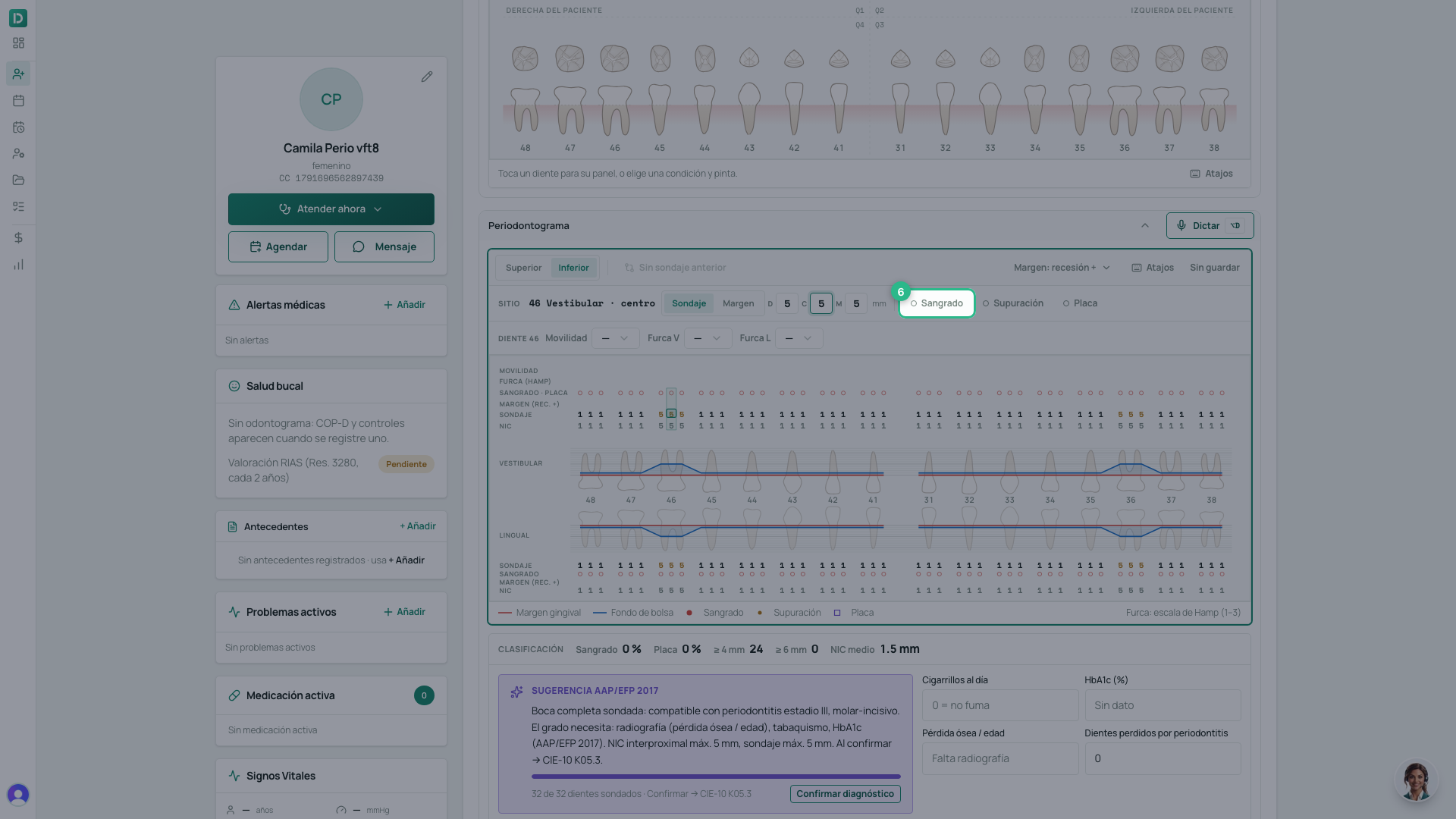Click the Atajos shortcut in periodontogram toolbar
This screenshot has height=819, width=1456.
(x=1152, y=268)
